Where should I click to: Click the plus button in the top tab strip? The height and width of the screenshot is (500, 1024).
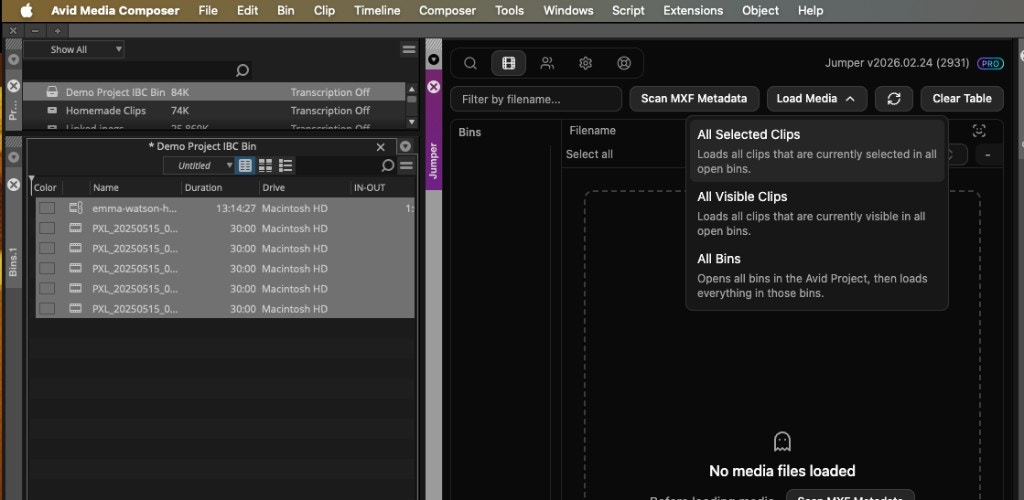point(57,31)
